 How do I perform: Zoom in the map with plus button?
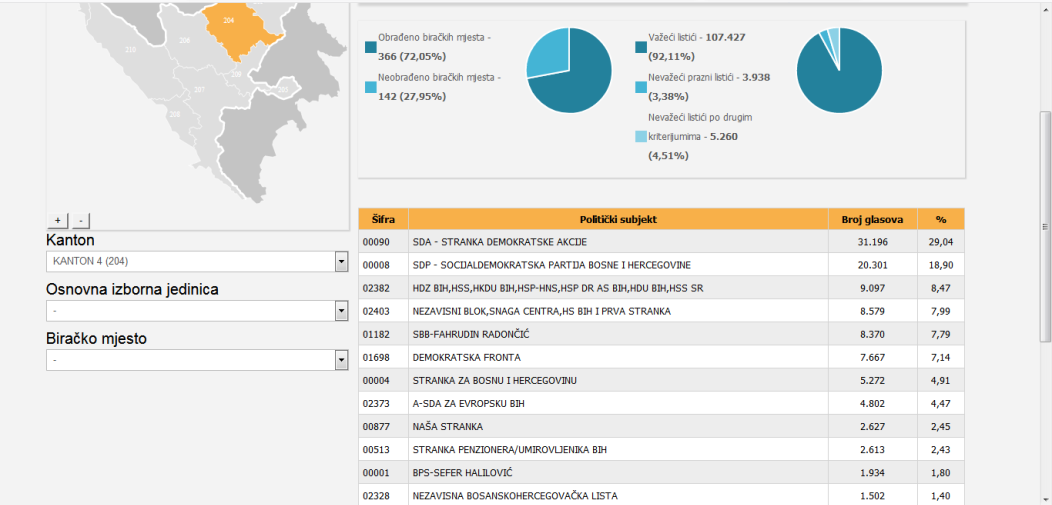pos(57,220)
